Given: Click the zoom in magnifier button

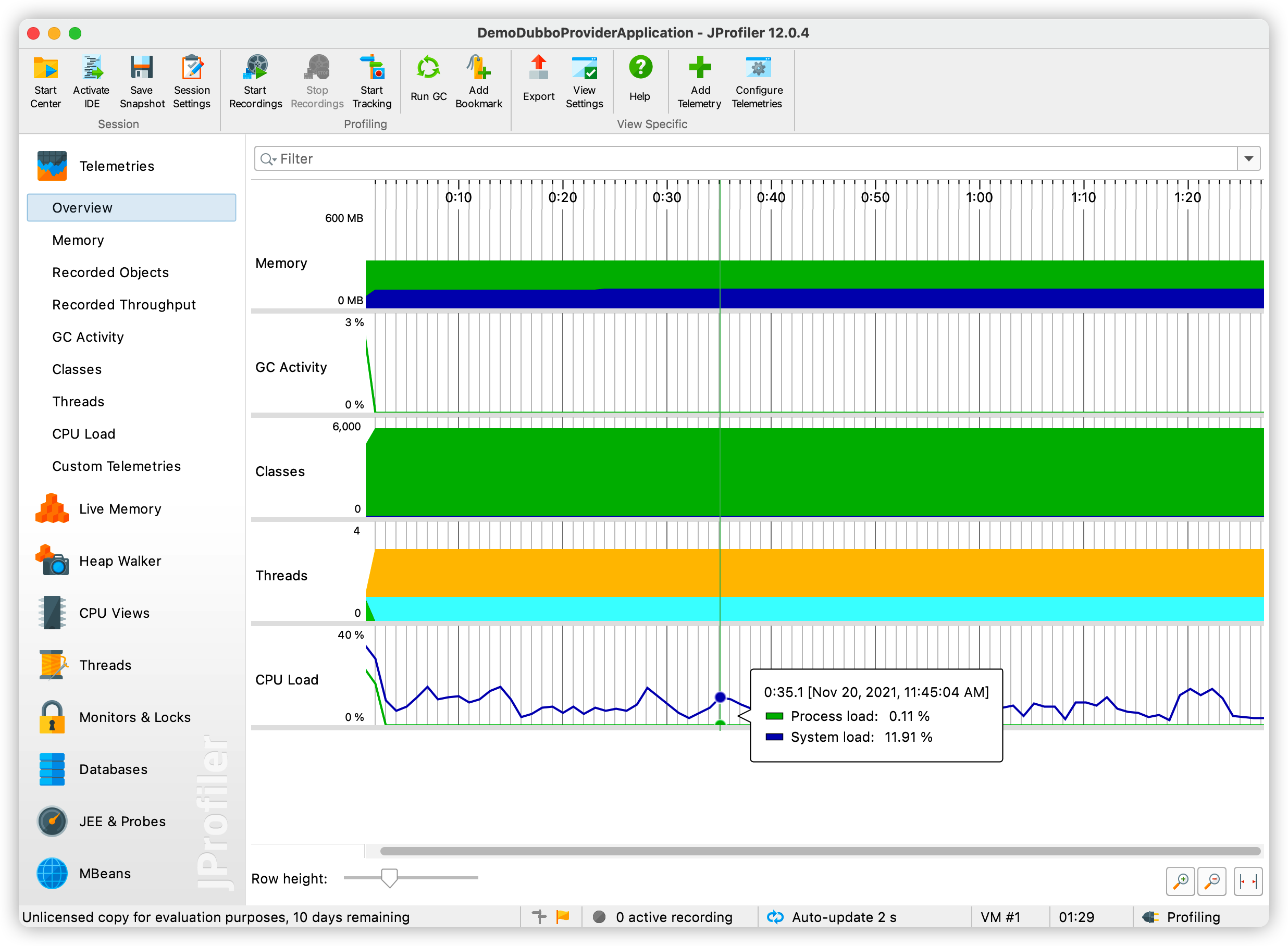Looking at the screenshot, I should [1180, 882].
